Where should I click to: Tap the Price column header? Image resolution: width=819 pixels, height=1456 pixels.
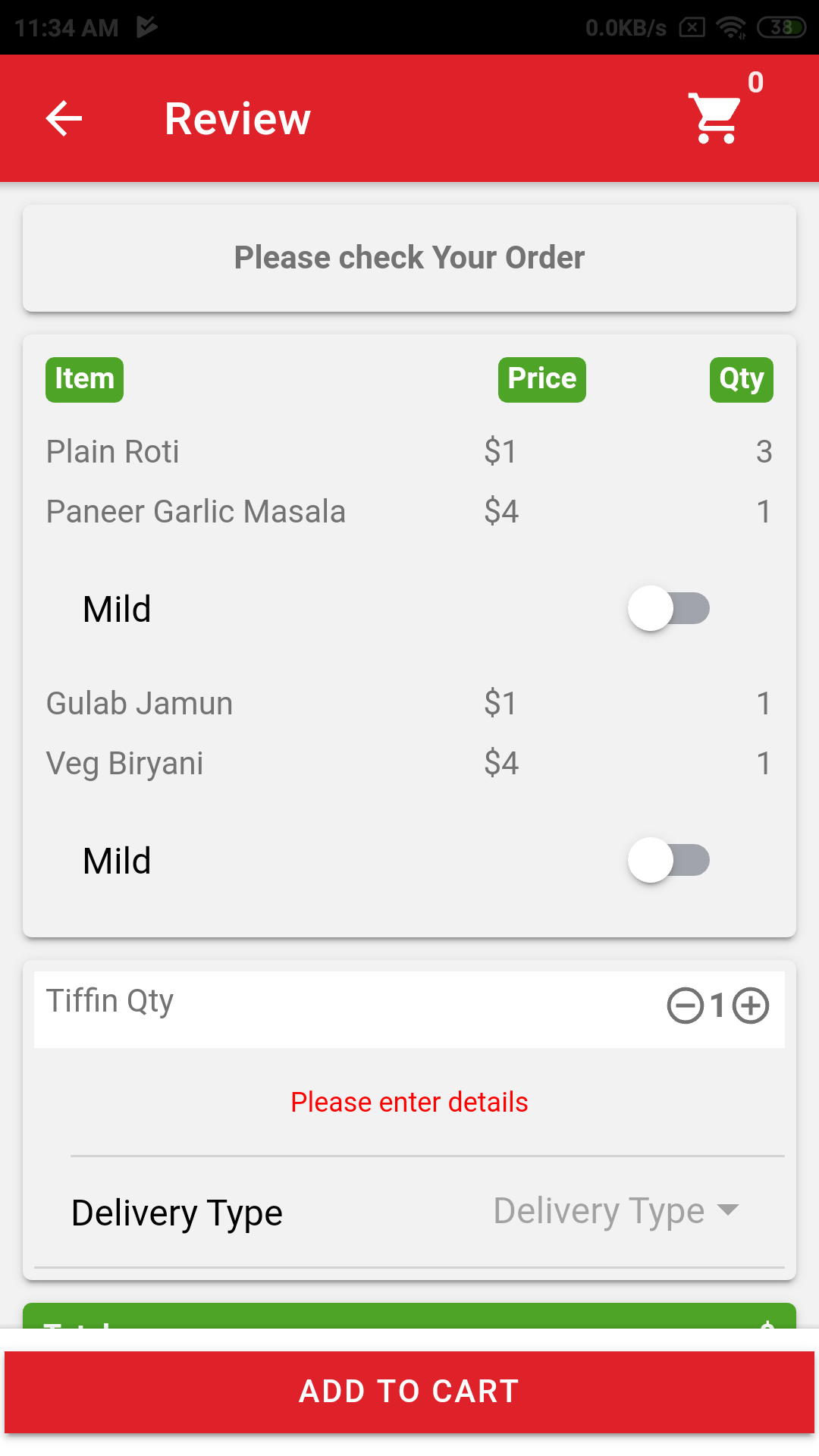point(541,379)
